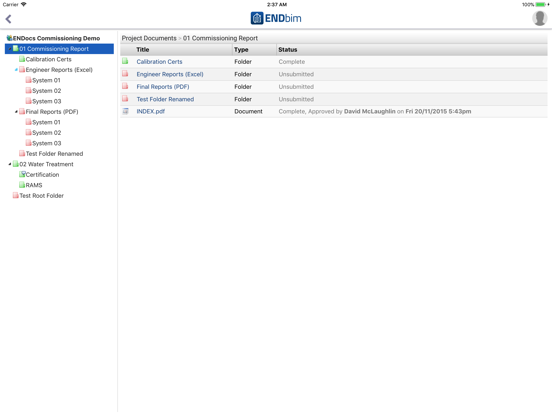The image size is (552, 414).
Task: Click Project Documents in the breadcrumb
Action: coord(149,38)
